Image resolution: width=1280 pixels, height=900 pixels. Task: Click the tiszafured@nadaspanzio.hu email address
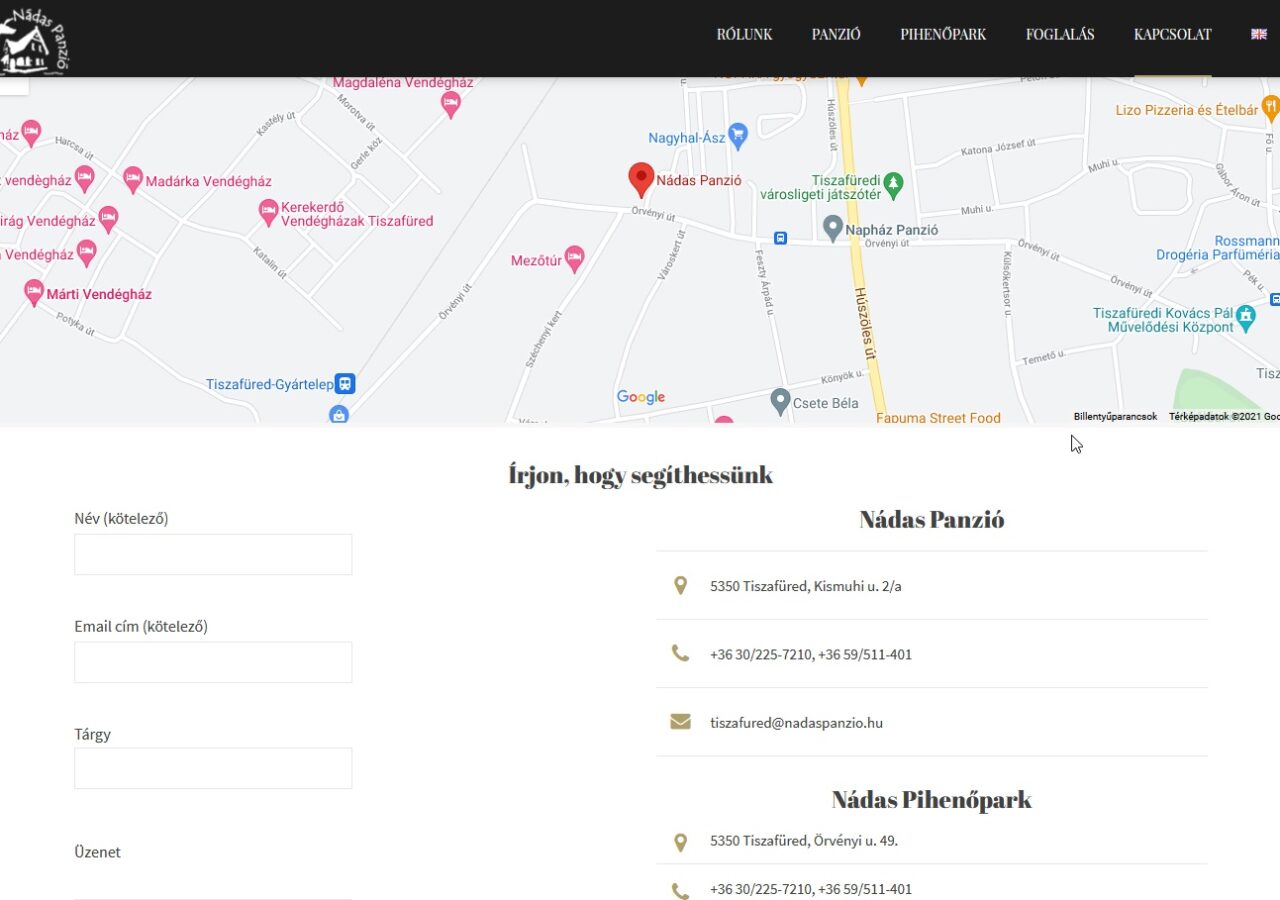coord(796,723)
